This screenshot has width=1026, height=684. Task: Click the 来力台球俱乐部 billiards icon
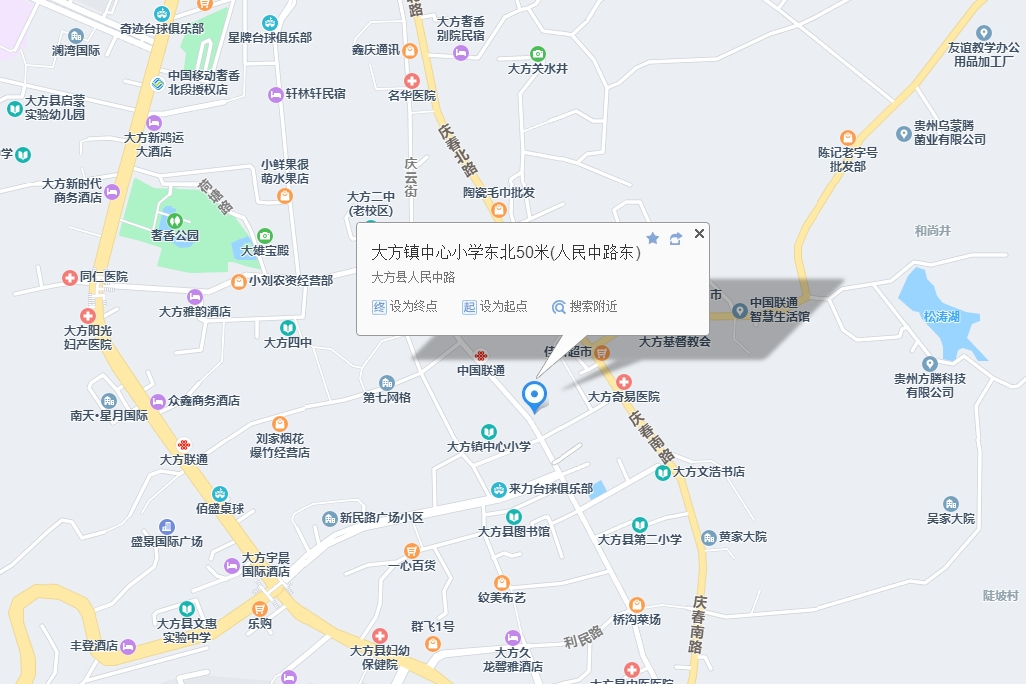click(499, 489)
